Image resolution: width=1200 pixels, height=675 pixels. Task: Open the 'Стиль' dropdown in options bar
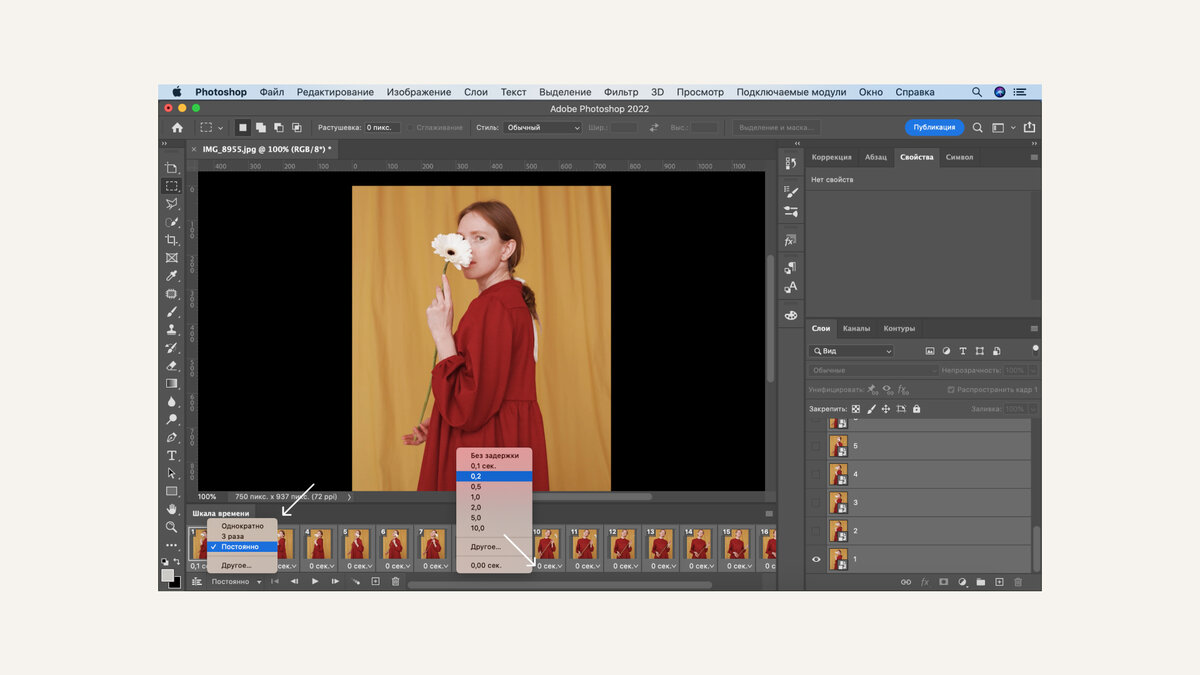pyautogui.click(x=542, y=128)
